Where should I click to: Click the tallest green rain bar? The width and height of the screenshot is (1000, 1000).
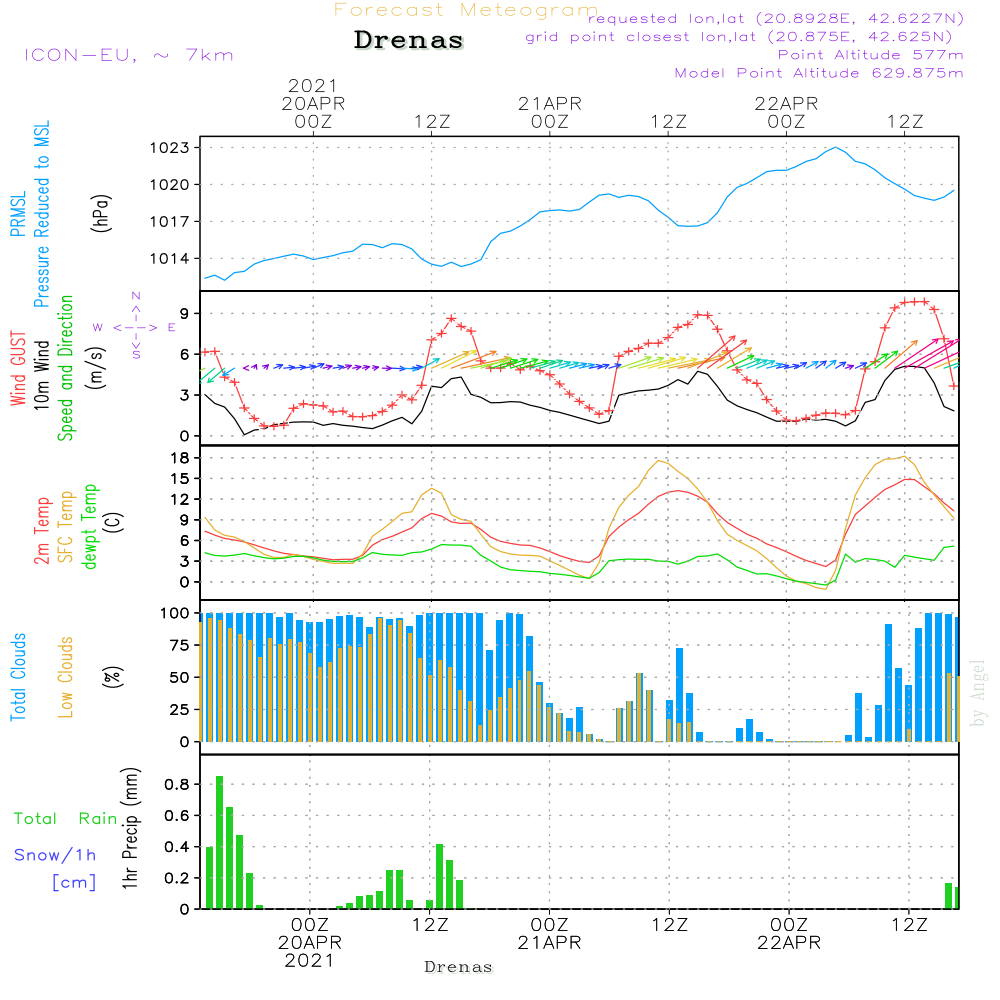[x=219, y=842]
